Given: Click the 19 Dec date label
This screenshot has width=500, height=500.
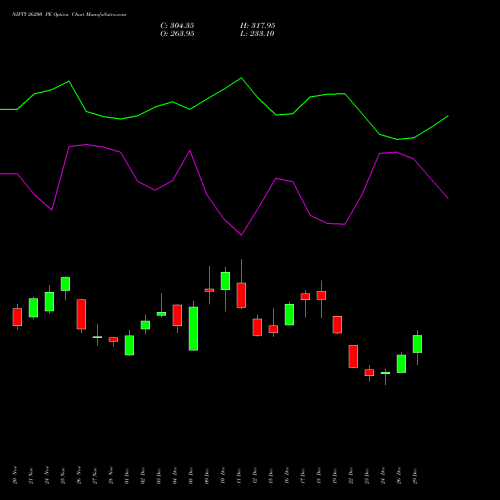Looking at the screenshot, I should pos(335,475).
